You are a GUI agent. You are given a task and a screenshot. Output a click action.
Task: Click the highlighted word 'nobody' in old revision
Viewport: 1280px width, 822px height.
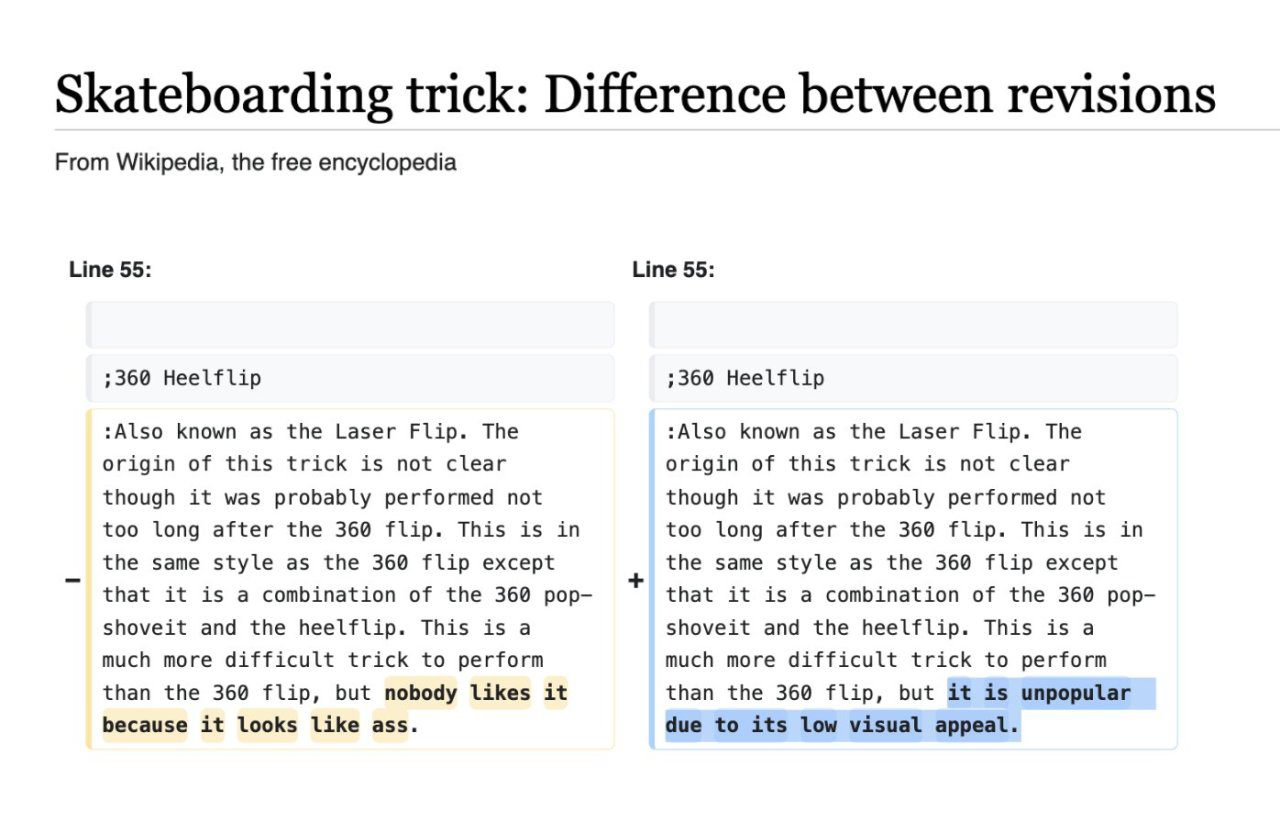pyautogui.click(x=421, y=693)
